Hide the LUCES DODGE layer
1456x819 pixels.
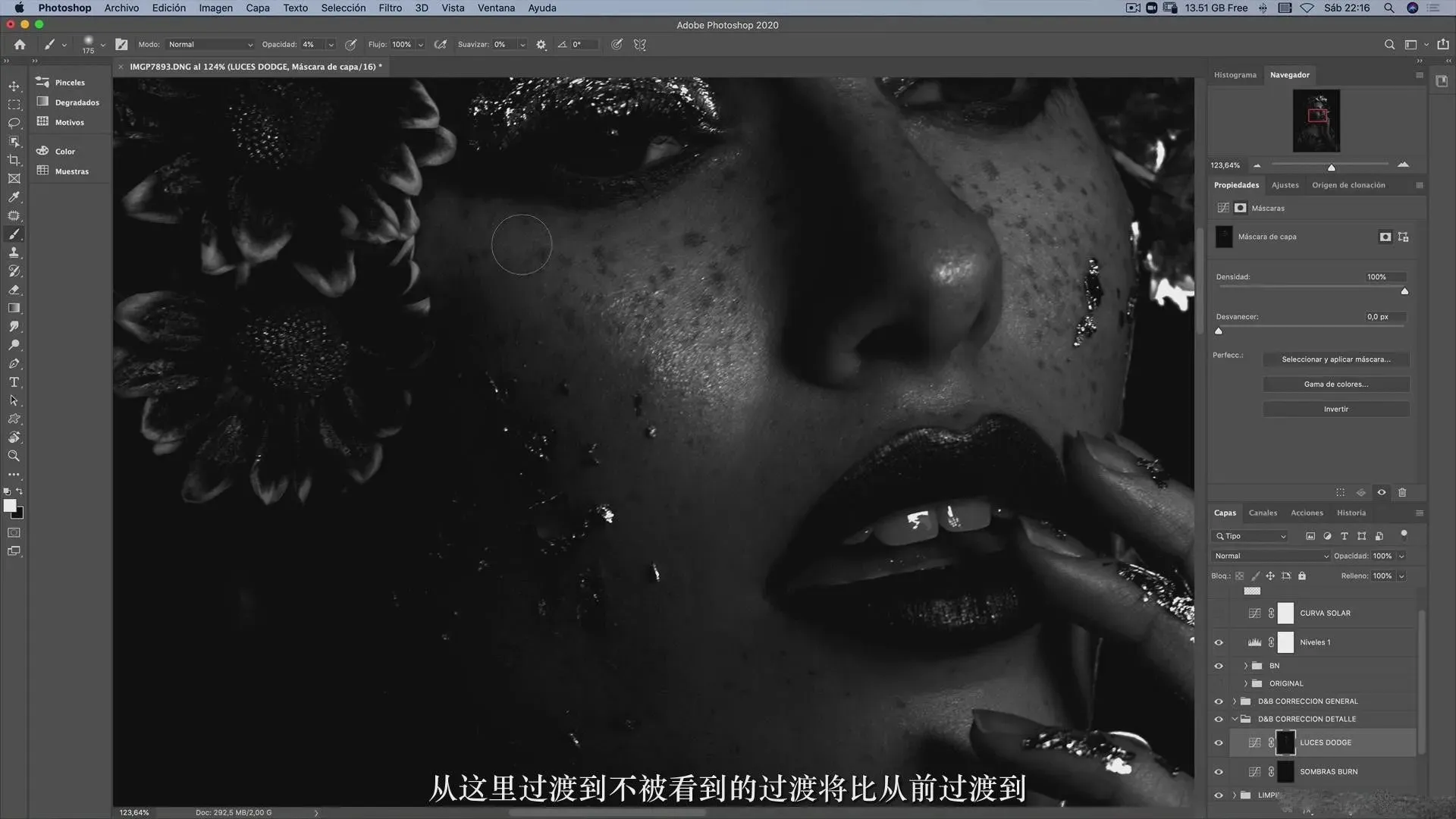(1219, 742)
